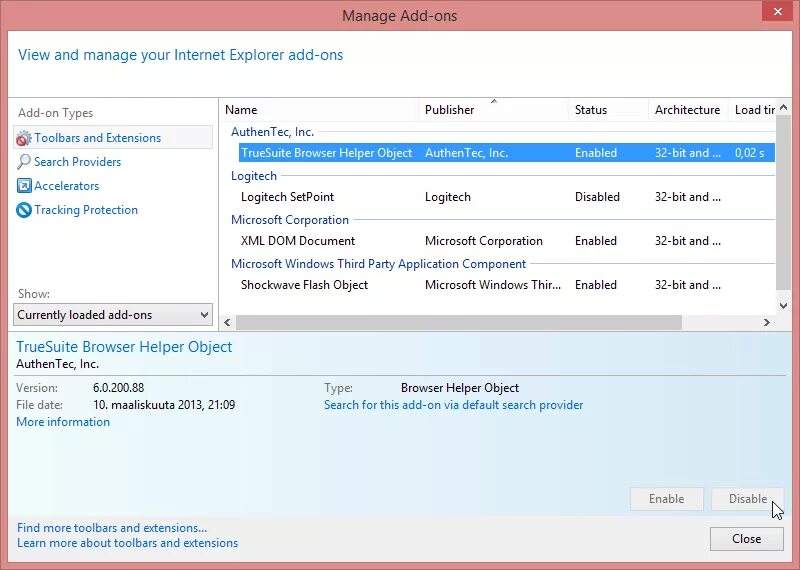Click Find more toolbars and extensions link

click(x=112, y=528)
